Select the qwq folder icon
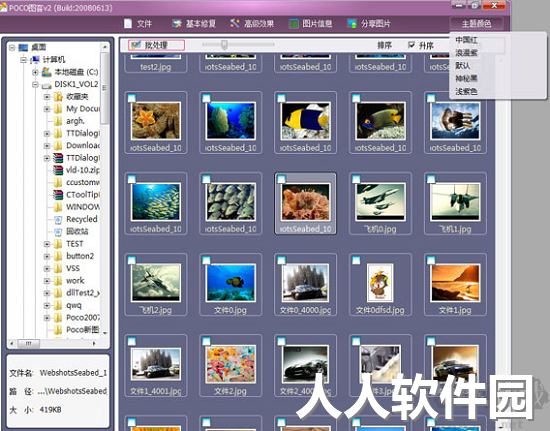 click(x=58, y=305)
